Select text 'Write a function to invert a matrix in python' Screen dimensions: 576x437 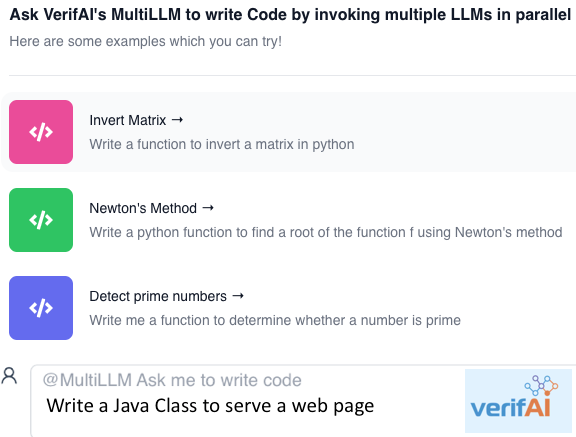(x=222, y=144)
